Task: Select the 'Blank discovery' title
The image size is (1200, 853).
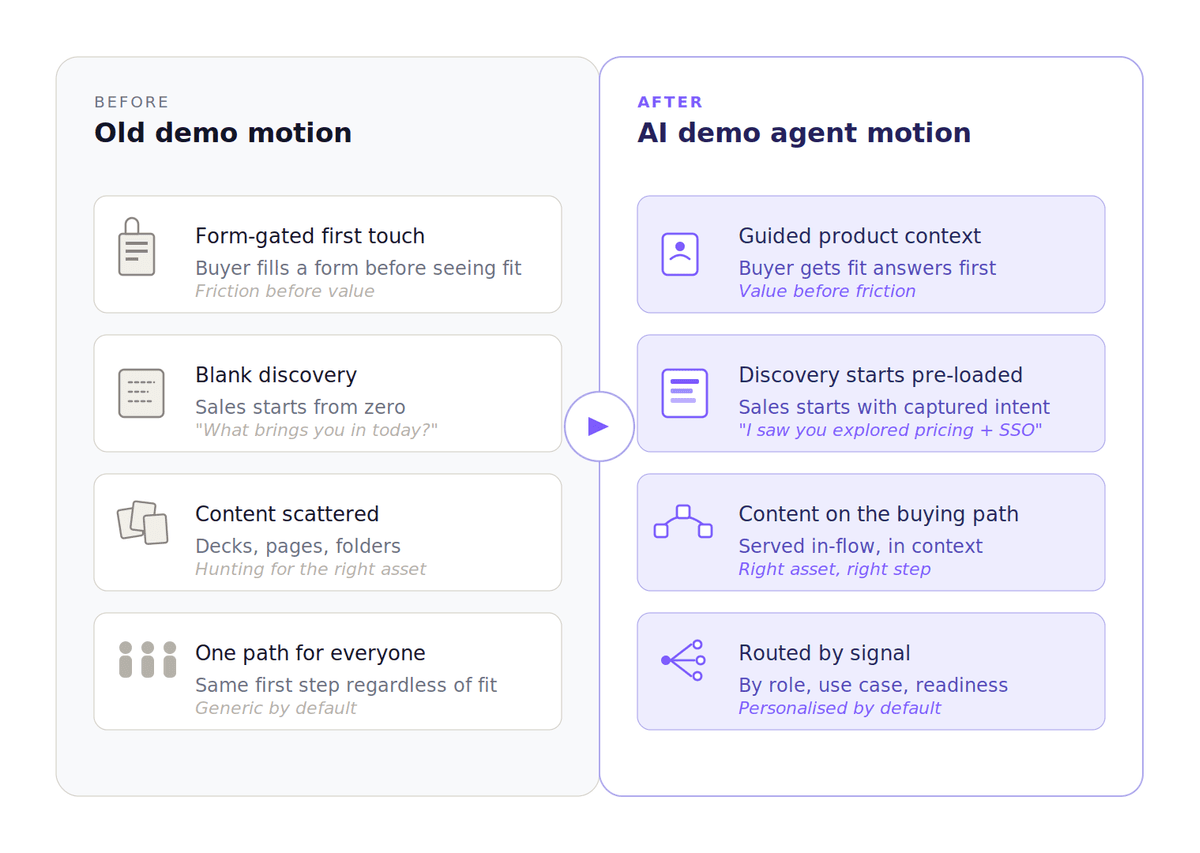Action: click(x=276, y=375)
